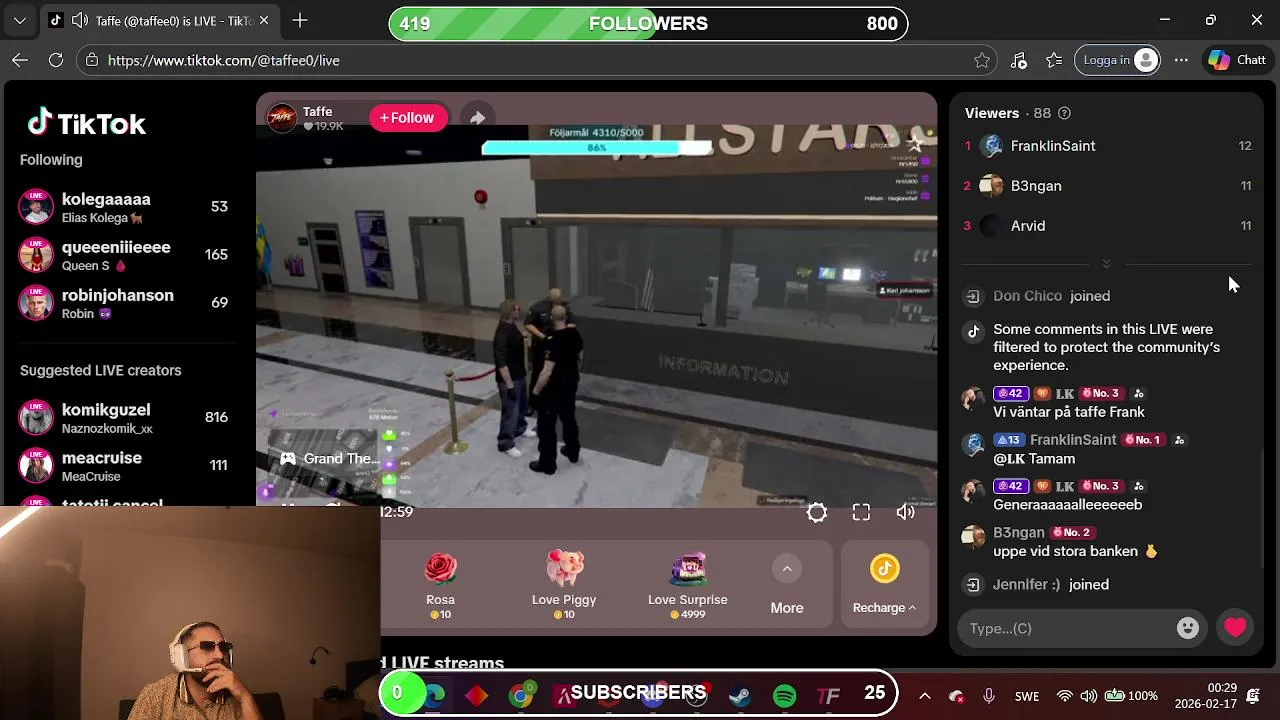Reload the TikTok live page

coord(56,60)
